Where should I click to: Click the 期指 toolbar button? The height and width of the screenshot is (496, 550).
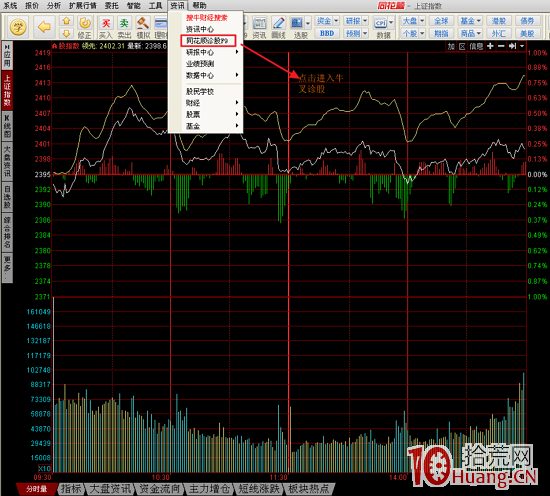coord(442,33)
